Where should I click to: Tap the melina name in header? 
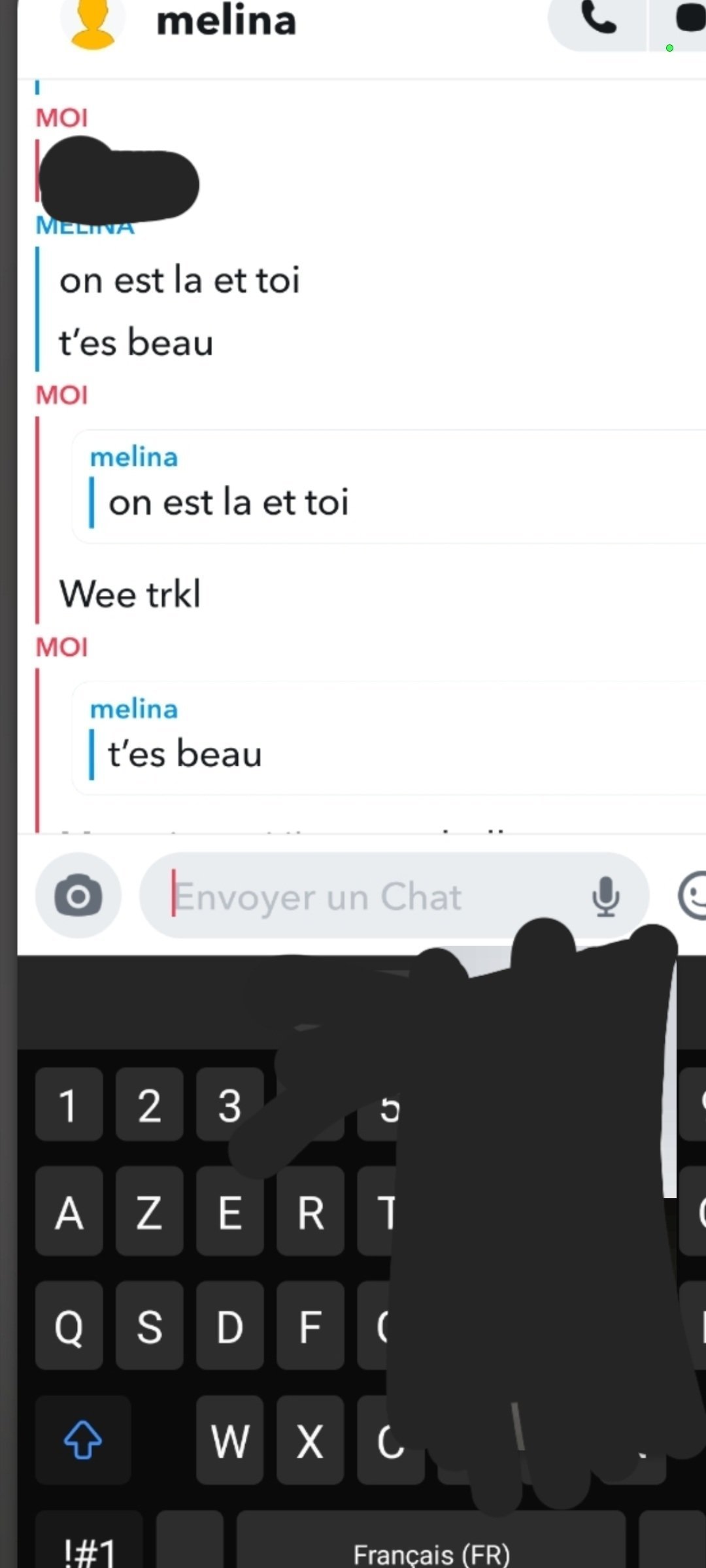pos(226,21)
